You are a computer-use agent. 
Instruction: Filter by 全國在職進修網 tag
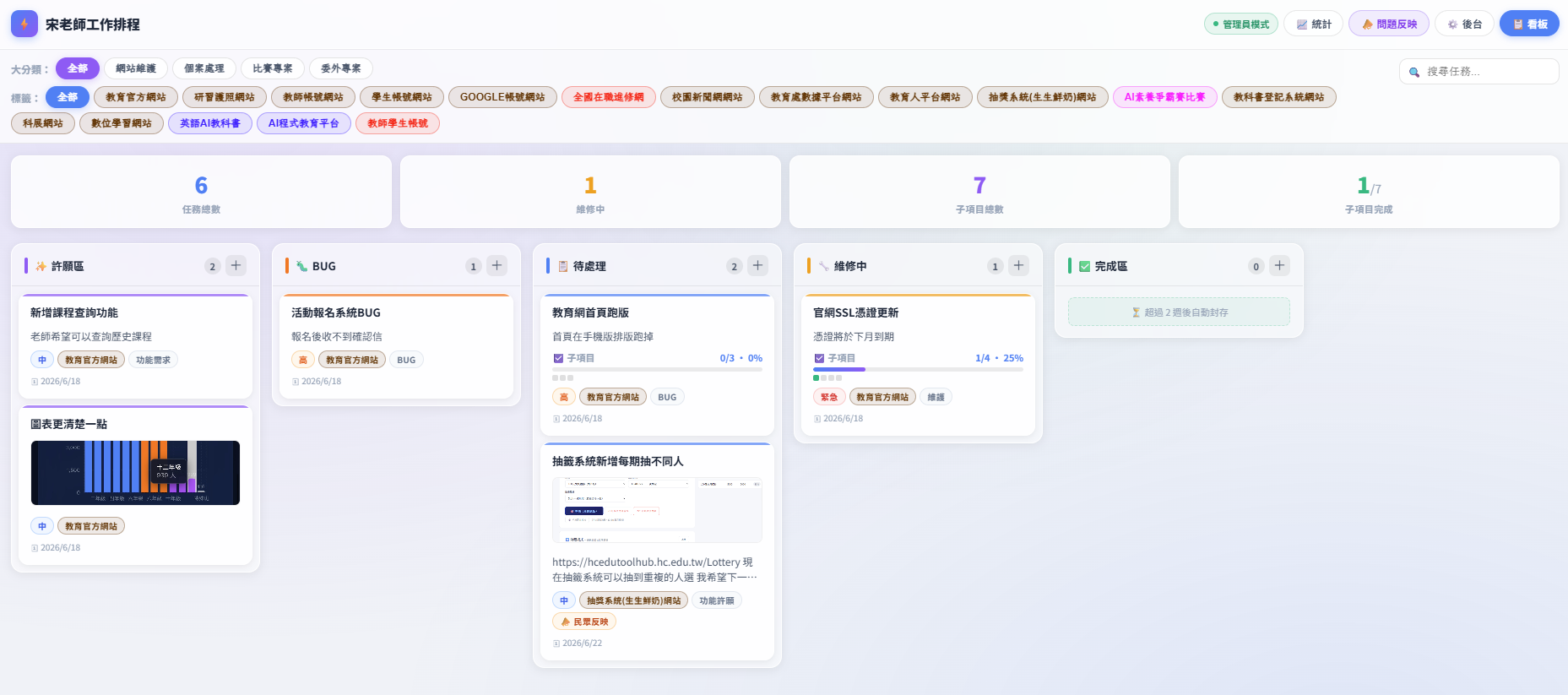(609, 97)
